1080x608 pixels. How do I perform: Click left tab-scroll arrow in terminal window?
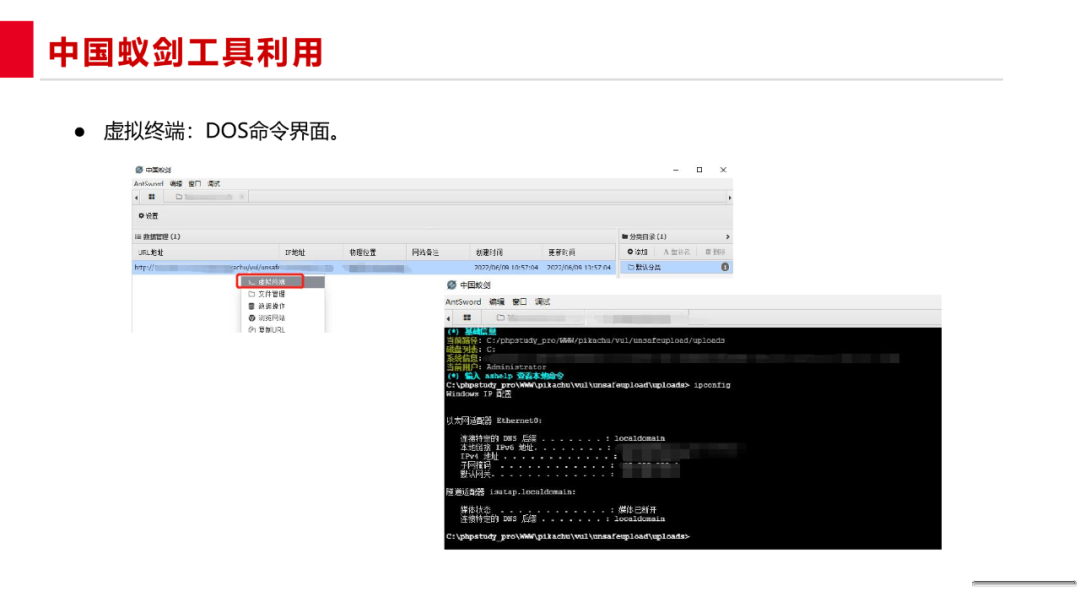pyautogui.click(x=448, y=318)
